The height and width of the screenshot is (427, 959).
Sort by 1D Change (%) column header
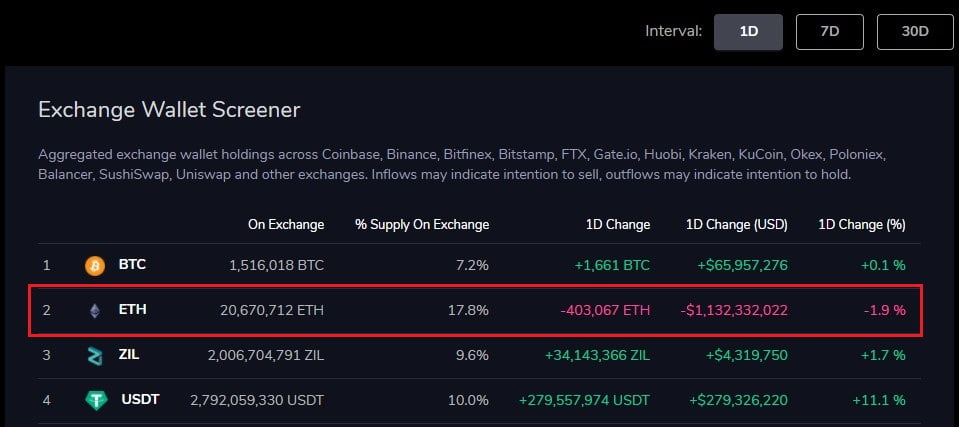862,225
